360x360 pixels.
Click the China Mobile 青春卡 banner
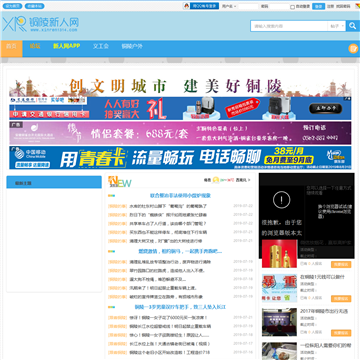[180, 157]
